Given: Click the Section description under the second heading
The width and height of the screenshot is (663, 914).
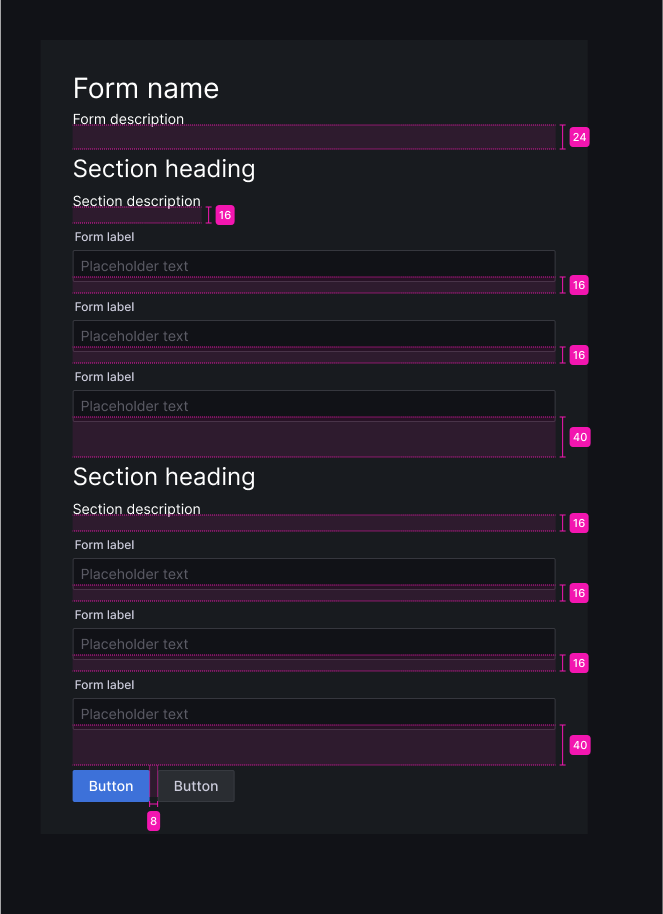Looking at the screenshot, I should [x=137, y=509].
